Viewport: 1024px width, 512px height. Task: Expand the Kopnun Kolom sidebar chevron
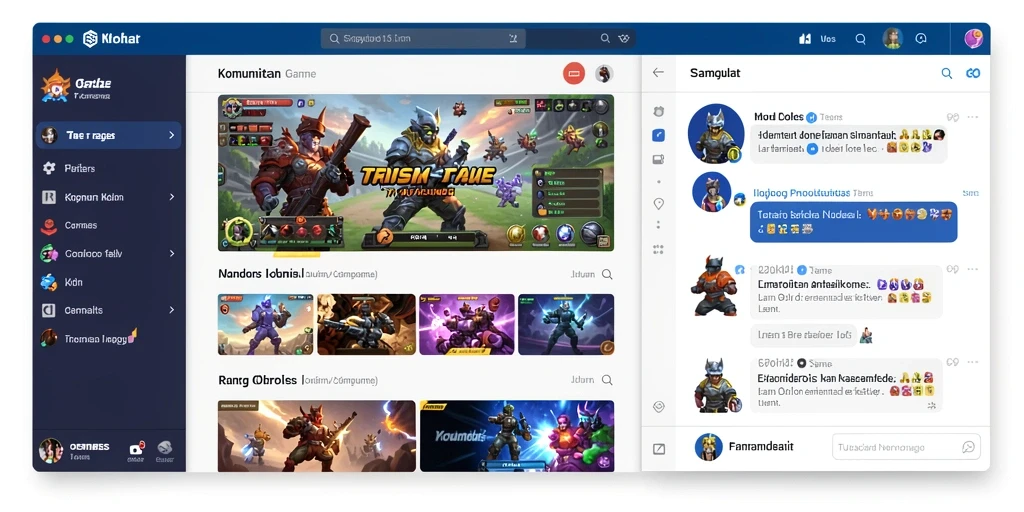tap(172, 197)
